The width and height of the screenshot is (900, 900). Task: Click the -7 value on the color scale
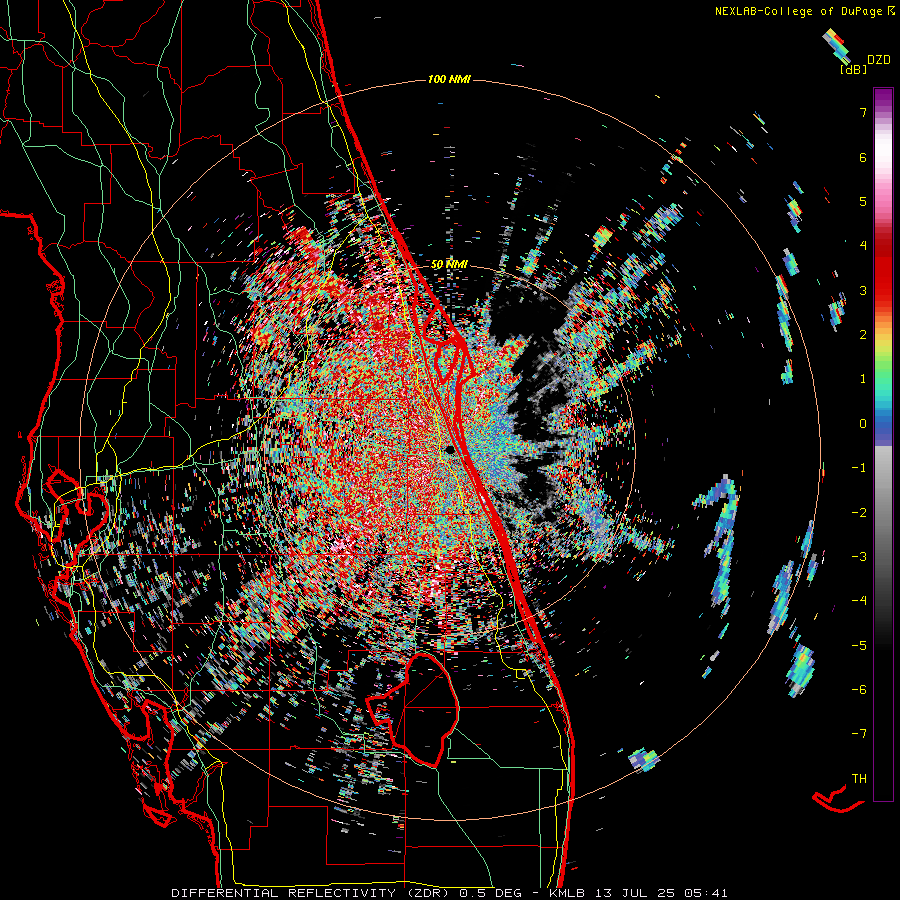[x=859, y=734]
